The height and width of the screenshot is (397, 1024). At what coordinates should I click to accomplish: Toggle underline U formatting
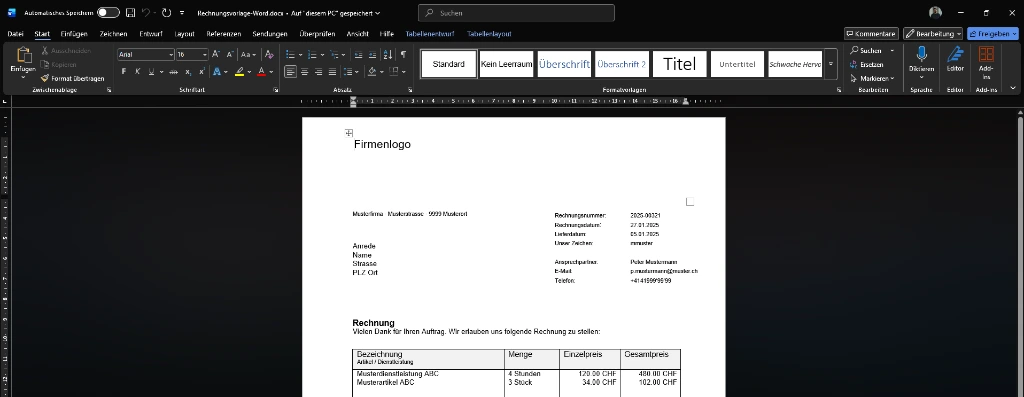tap(152, 72)
